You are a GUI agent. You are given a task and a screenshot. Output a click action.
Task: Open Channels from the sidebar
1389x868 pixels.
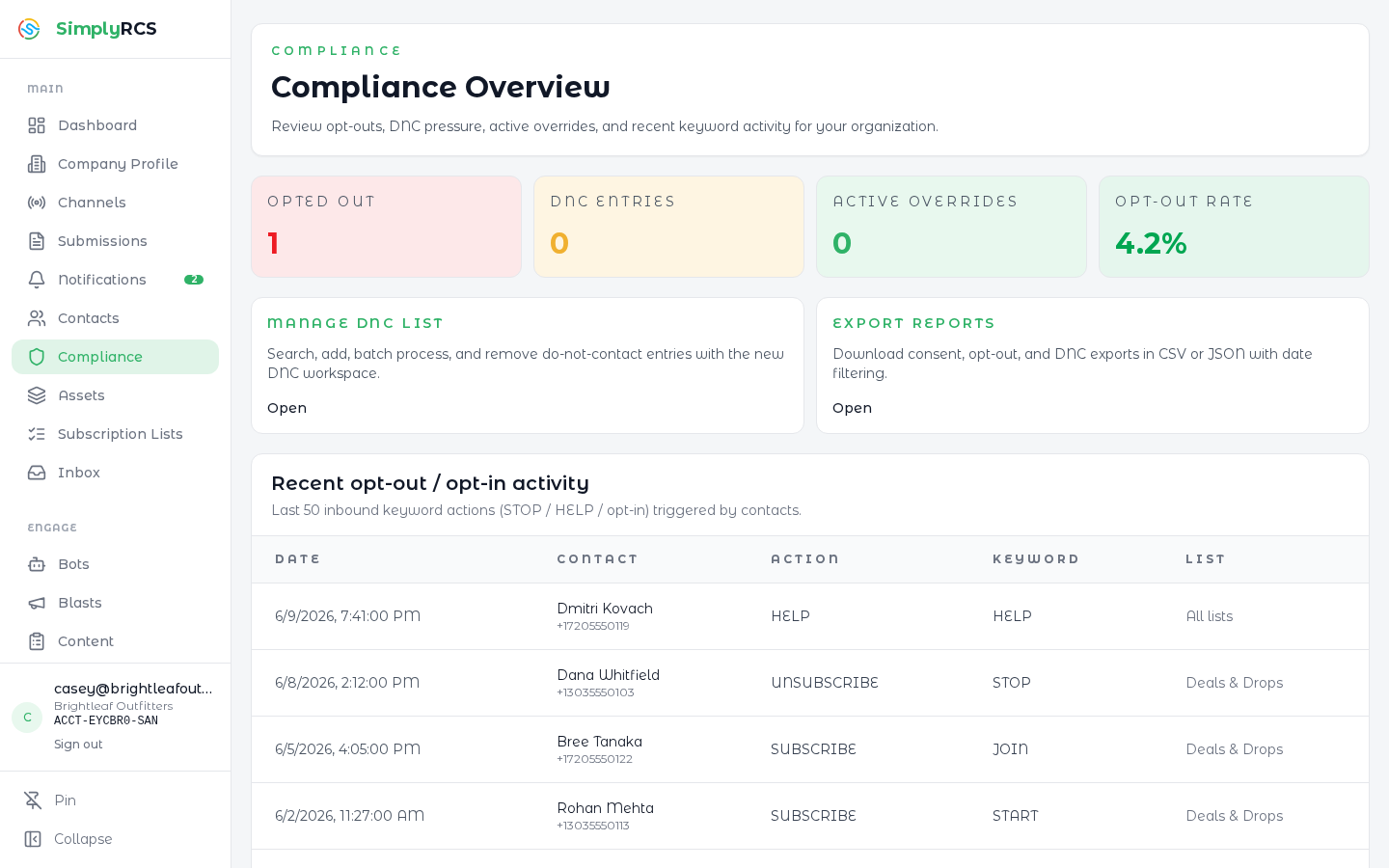tap(115, 203)
